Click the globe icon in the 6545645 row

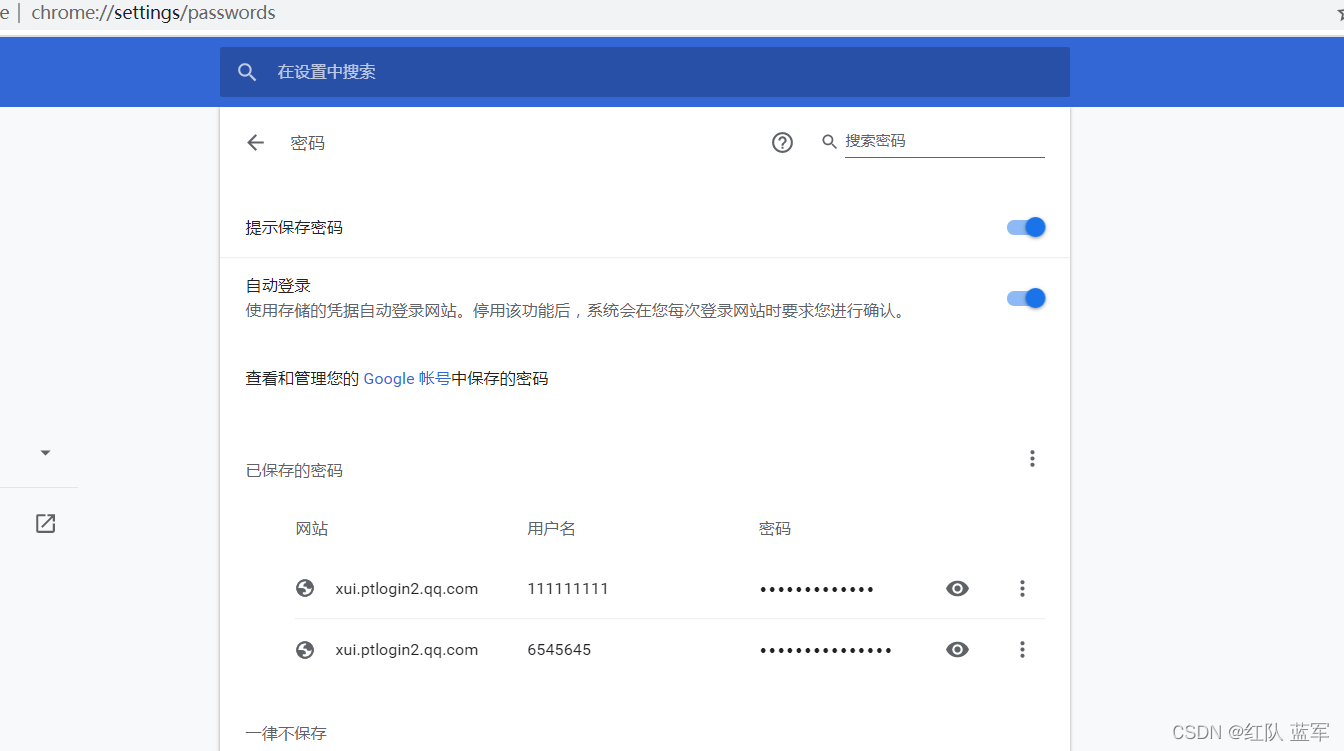click(x=306, y=650)
